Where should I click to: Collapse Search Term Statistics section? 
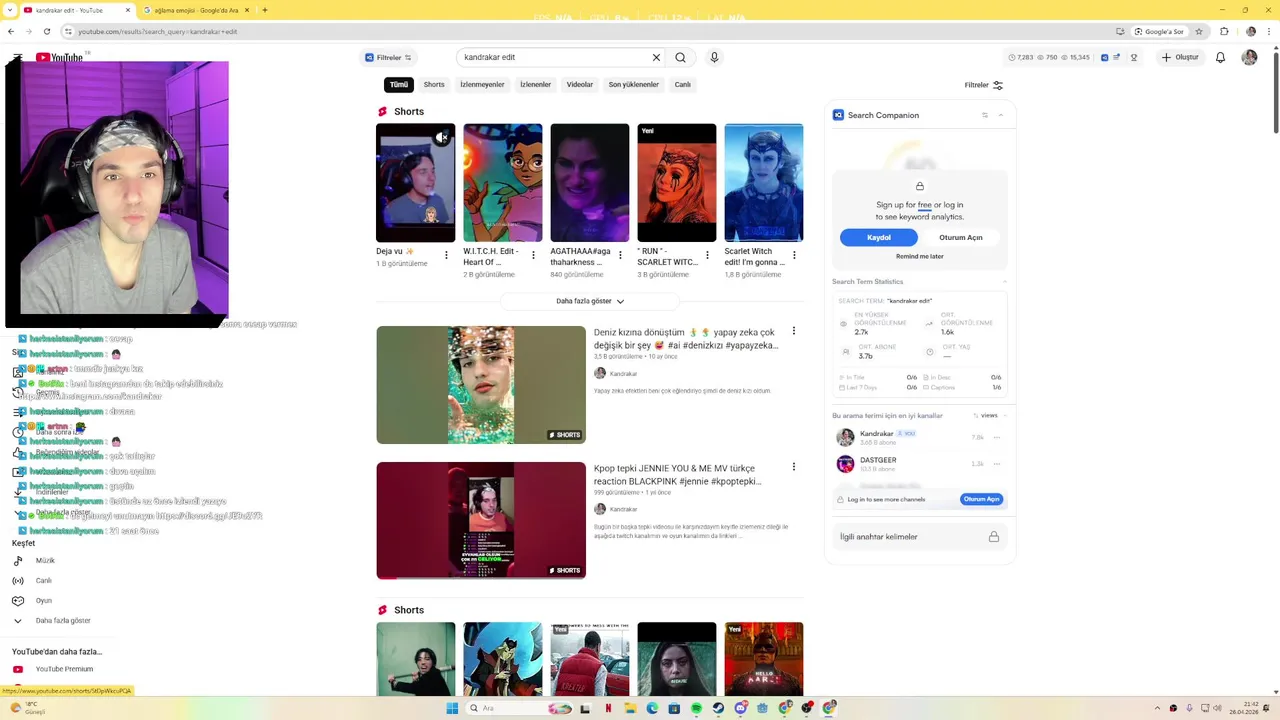[1005, 282]
